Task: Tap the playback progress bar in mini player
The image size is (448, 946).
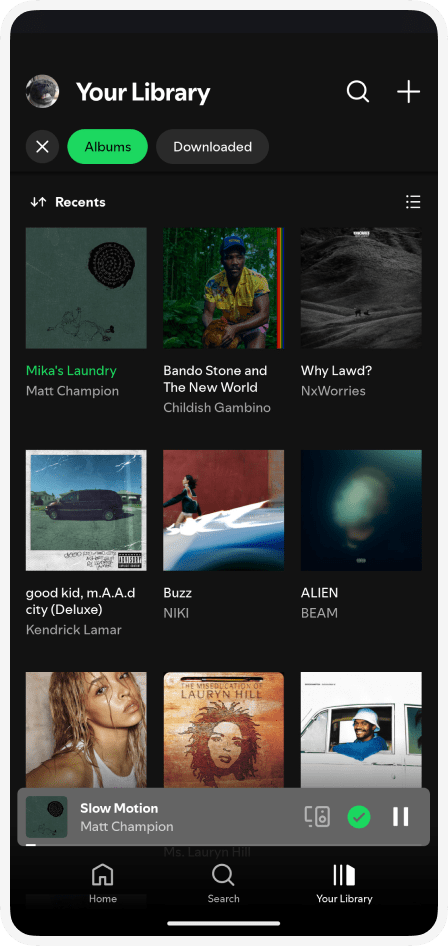Action: (x=223, y=845)
